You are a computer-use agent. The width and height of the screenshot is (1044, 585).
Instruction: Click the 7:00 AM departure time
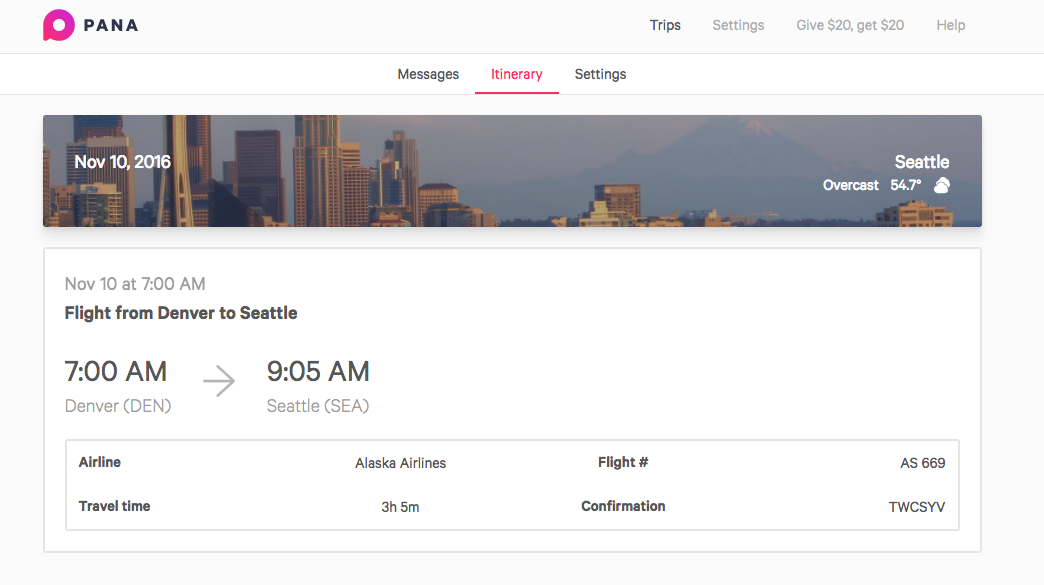pyautogui.click(x=116, y=371)
